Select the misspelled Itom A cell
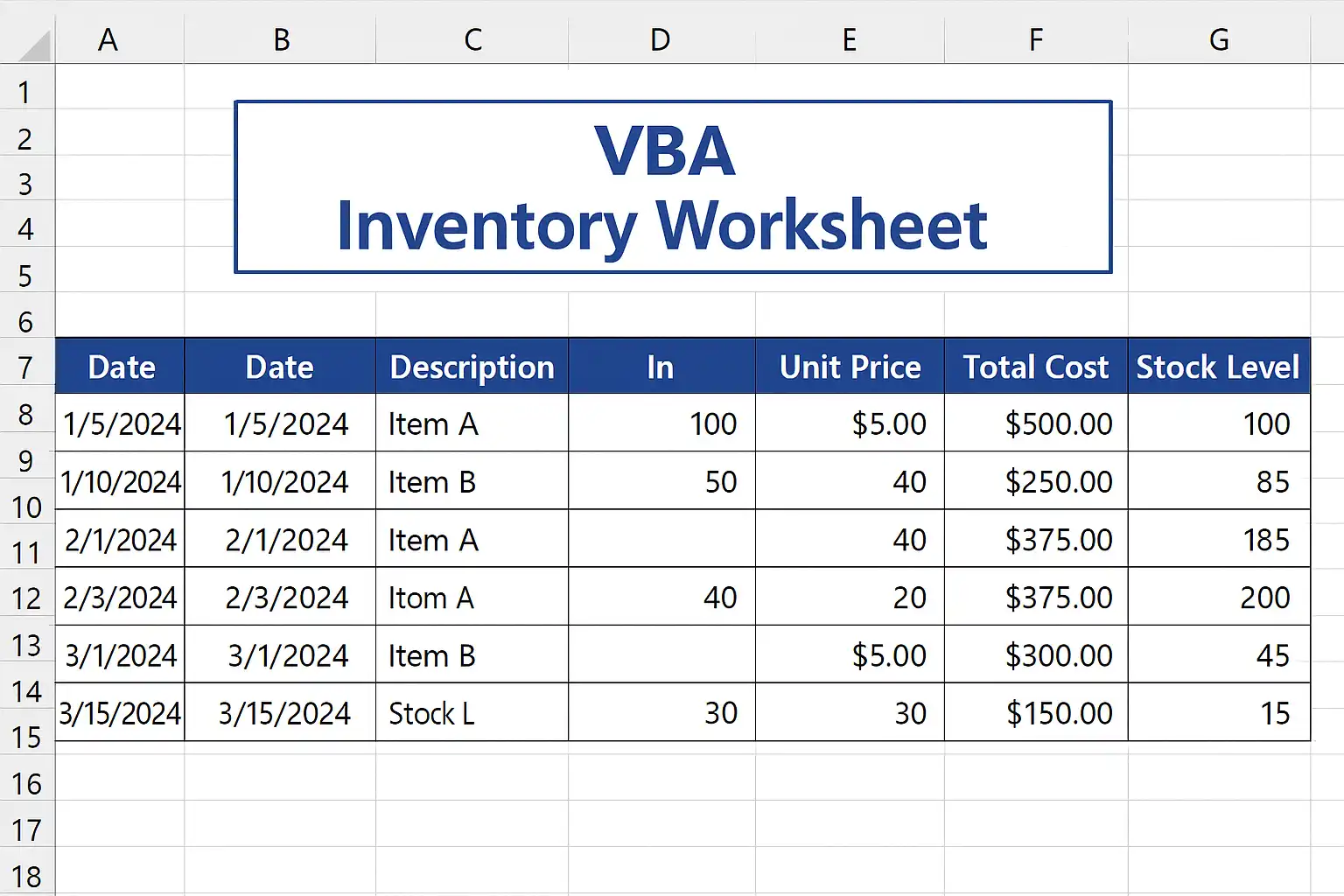The image size is (1344, 896). point(472,598)
